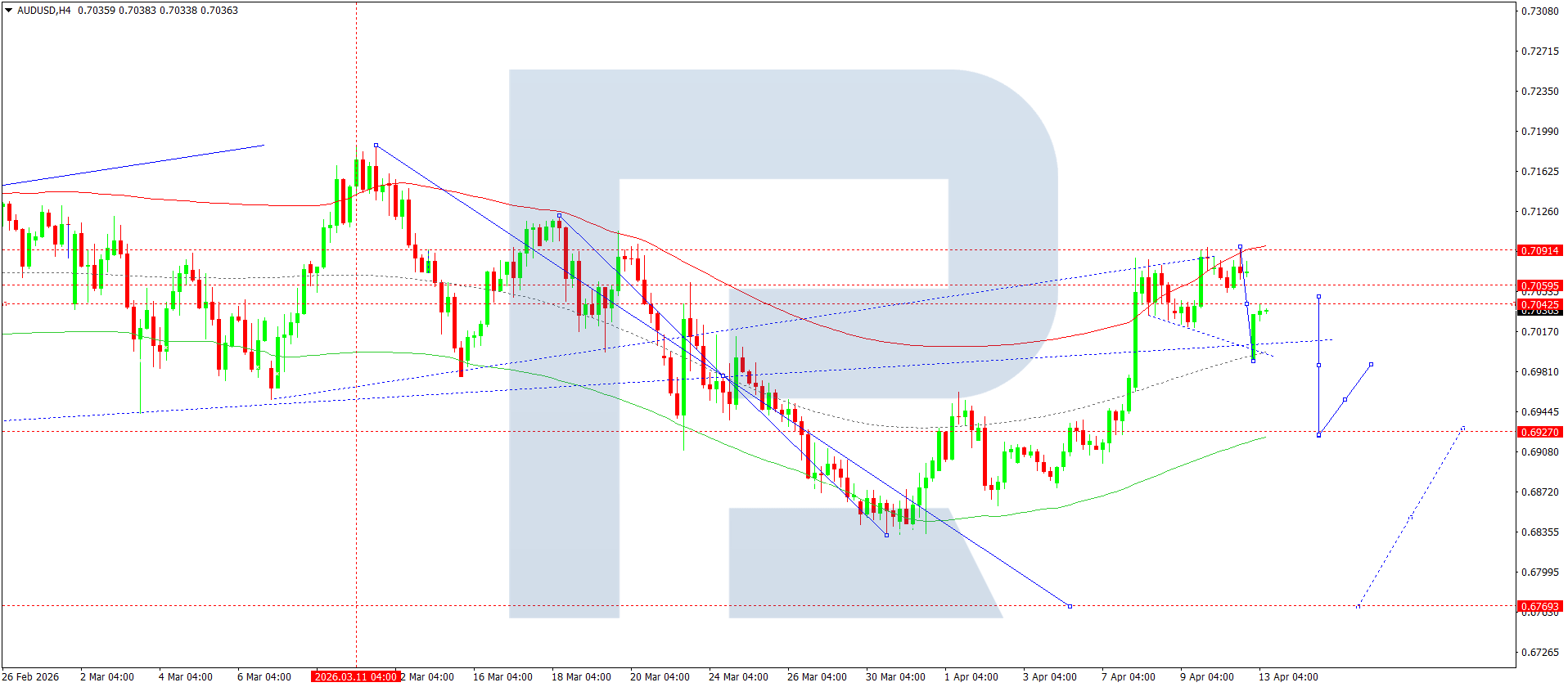Click the dotted forecast line endpoint near 0.69270
The height and width of the screenshot is (687, 1568).
(x=1463, y=428)
